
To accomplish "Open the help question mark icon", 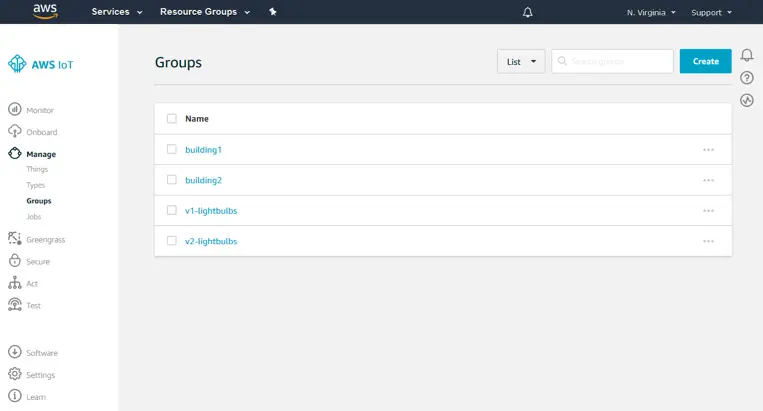I will pyautogui.click(x=746, y=78).
